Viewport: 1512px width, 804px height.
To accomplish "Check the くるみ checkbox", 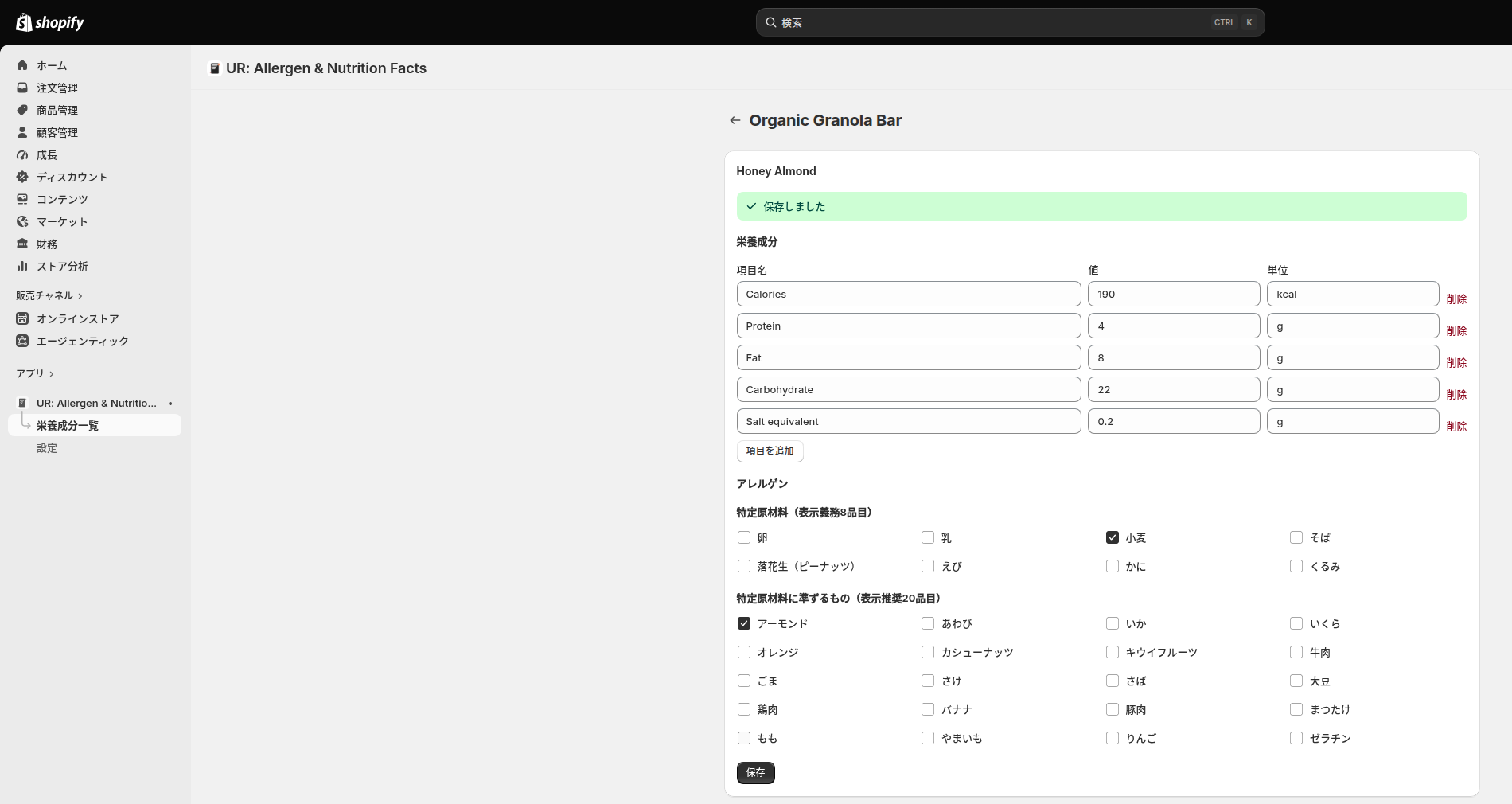I will 1296,566.
